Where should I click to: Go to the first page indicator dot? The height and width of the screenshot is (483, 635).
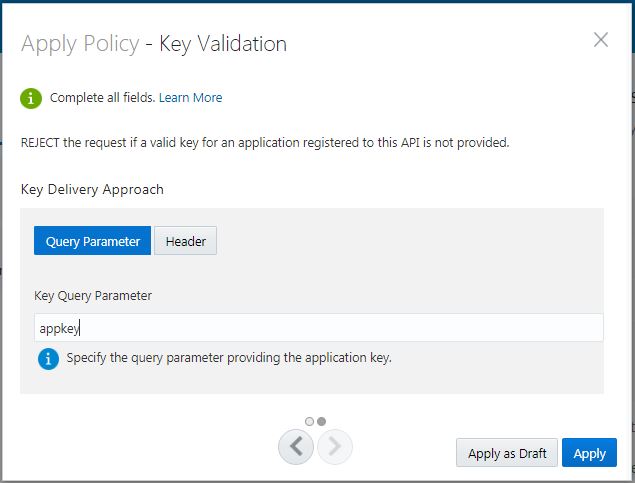pos(310,421)
